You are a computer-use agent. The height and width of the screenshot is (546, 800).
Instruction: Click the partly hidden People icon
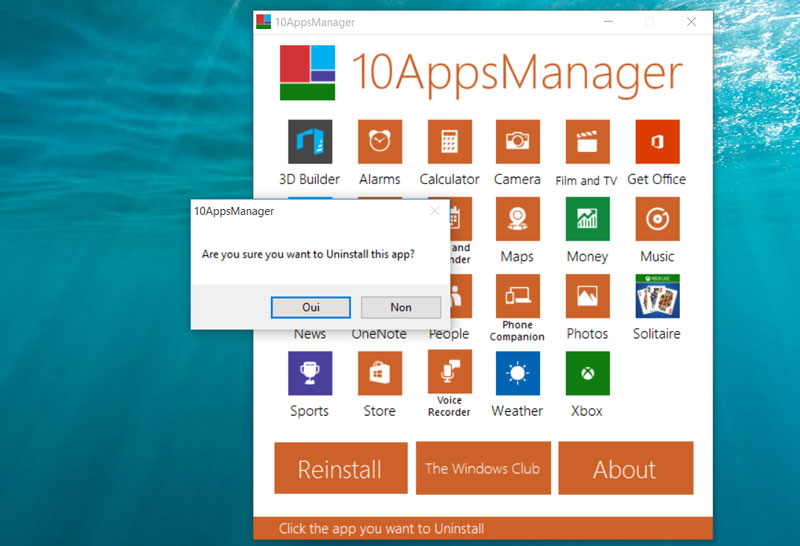pos(461,296)
